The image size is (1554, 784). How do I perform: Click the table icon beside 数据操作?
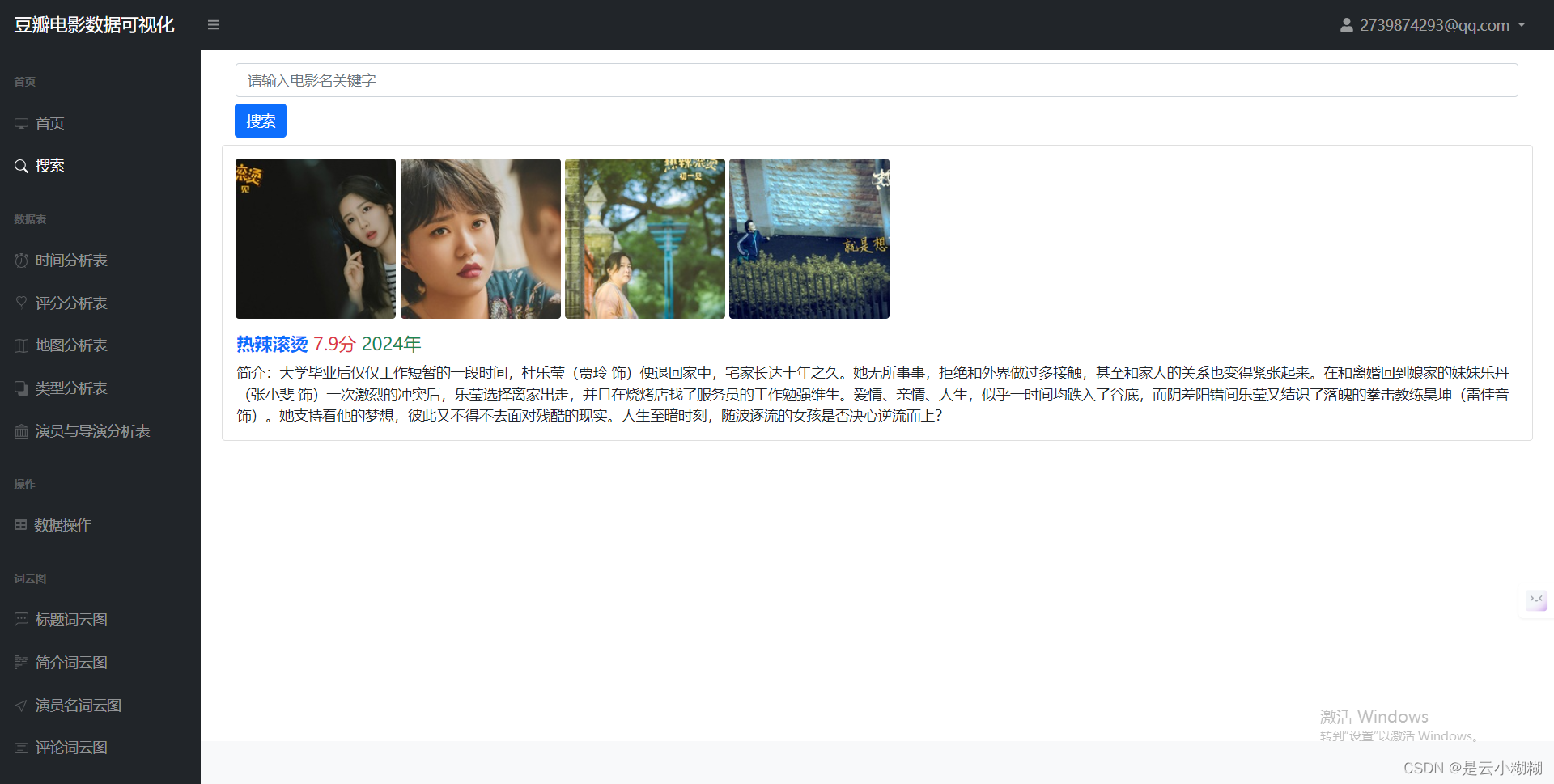click(21, 524)
